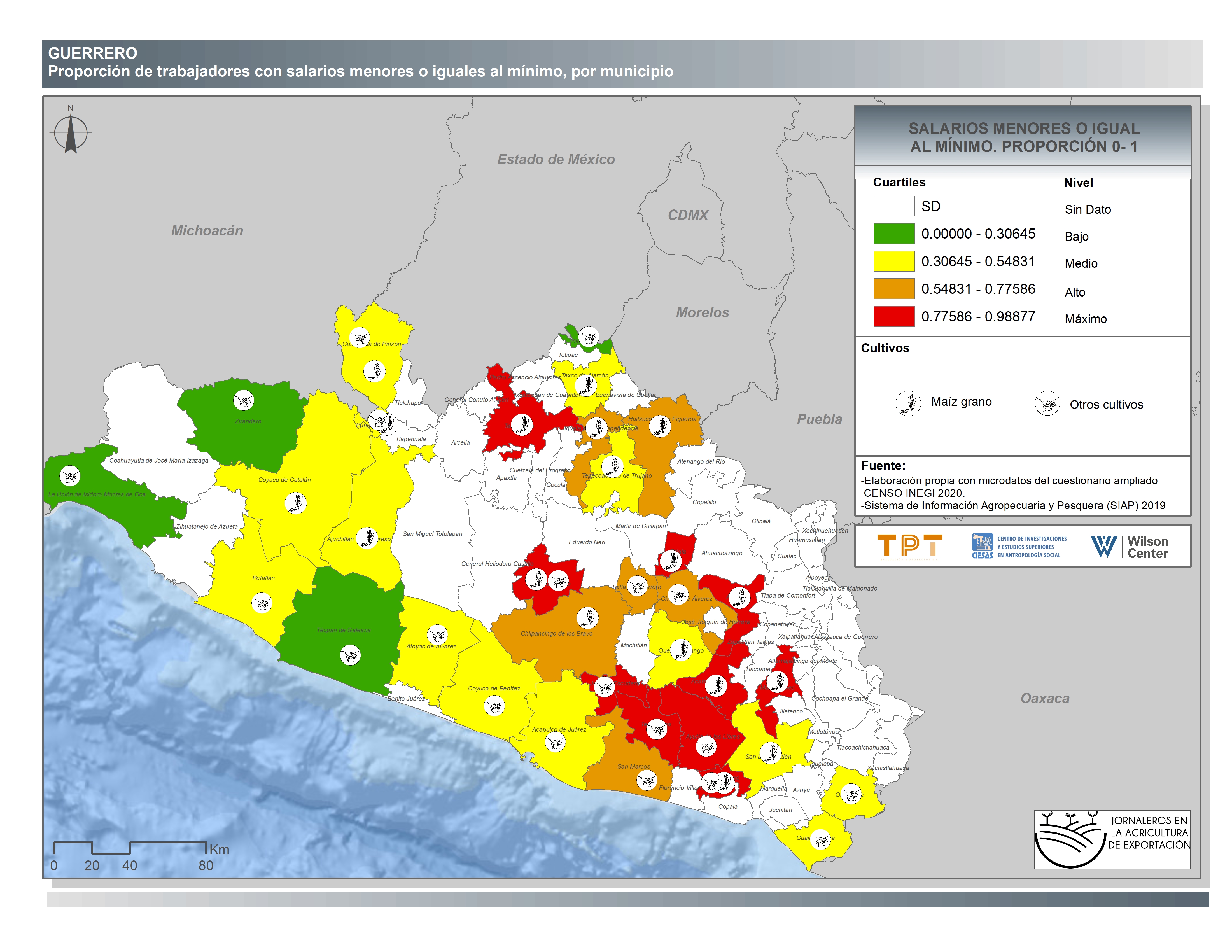Screen dimensions: 1232x952
Task: Click the maize icon in Chilpancingo de los Bravo
Action: pyautogui.click(x=587, y=618)
